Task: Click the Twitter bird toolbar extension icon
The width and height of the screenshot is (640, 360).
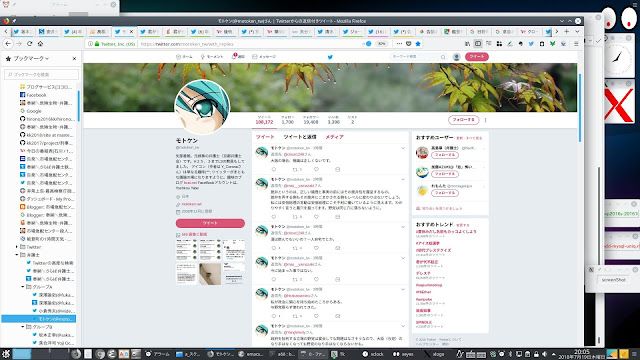Action: tap(531, 44)
